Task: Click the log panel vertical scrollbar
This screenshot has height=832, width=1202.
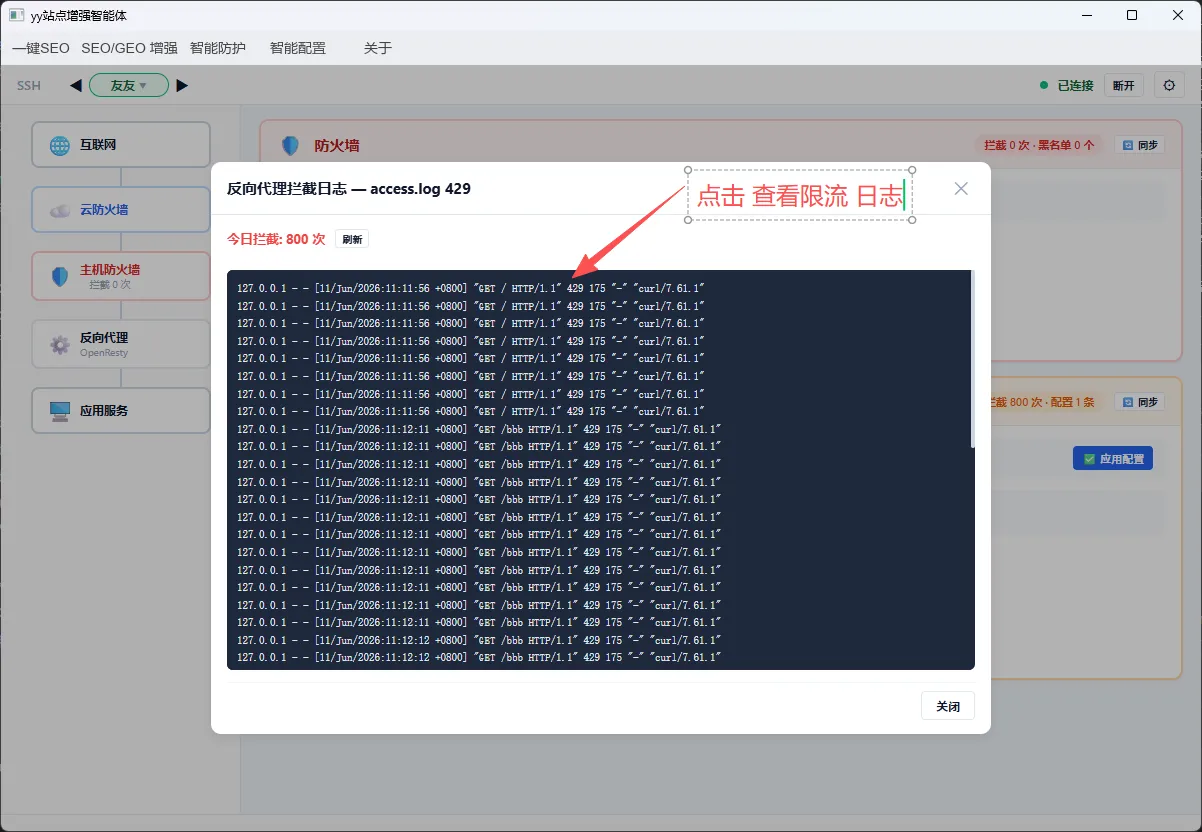Action: [x=973, y=360]
